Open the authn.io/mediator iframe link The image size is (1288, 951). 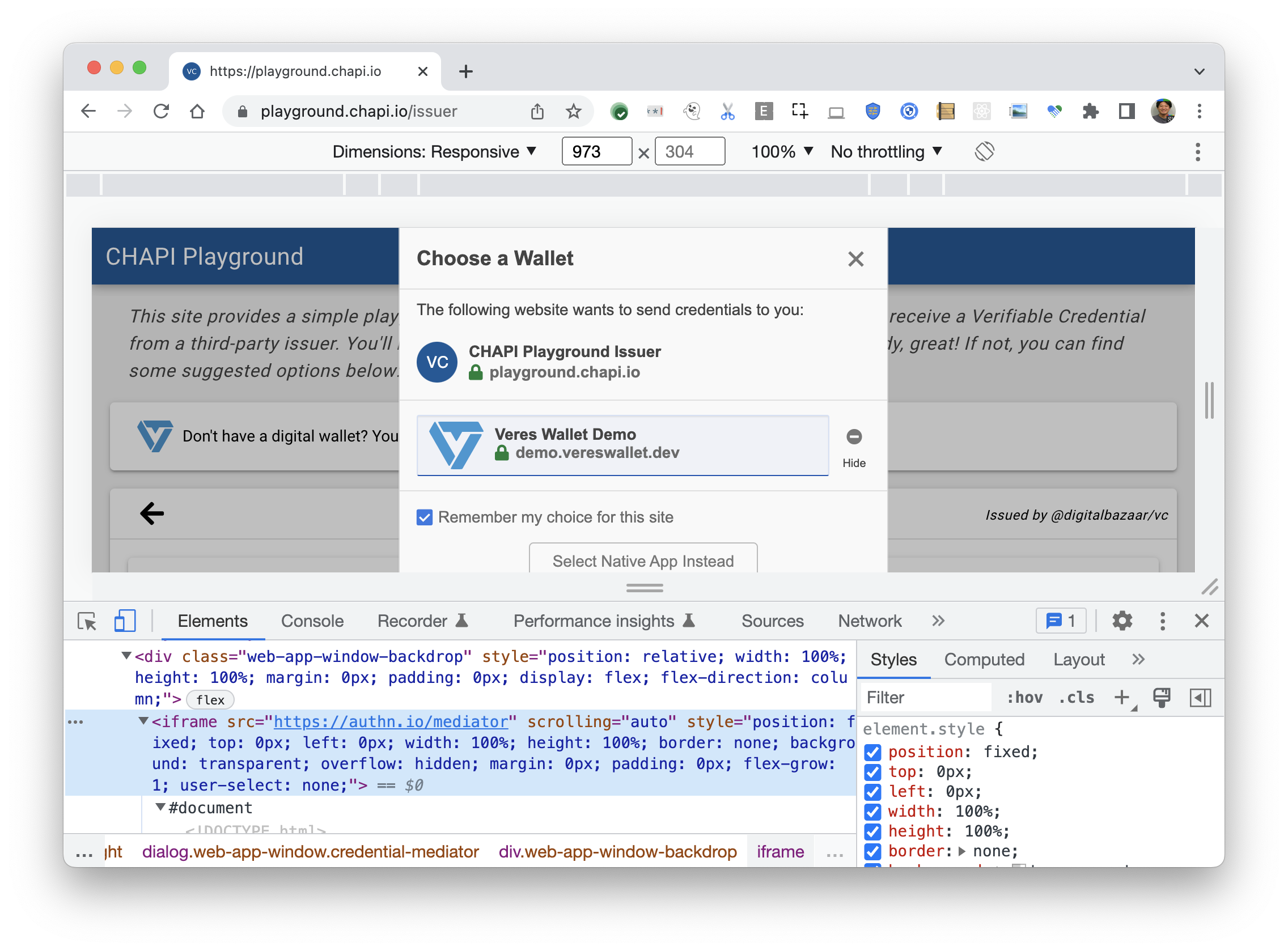coord(391,721)
